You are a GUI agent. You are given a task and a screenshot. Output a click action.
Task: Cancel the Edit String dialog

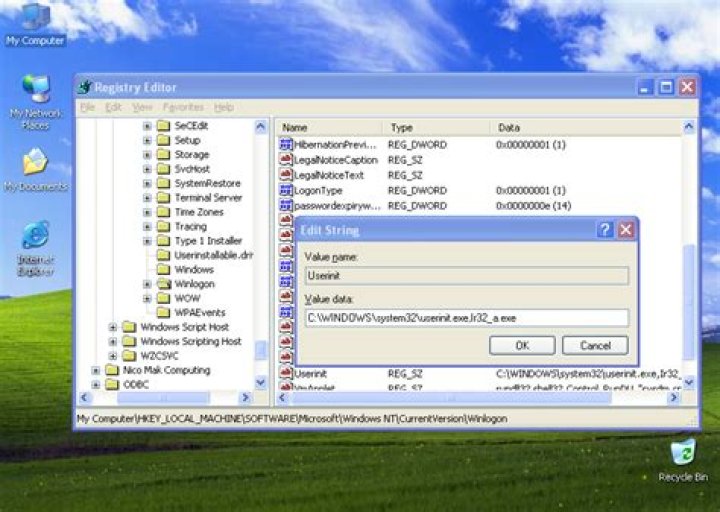click(595, 345)
